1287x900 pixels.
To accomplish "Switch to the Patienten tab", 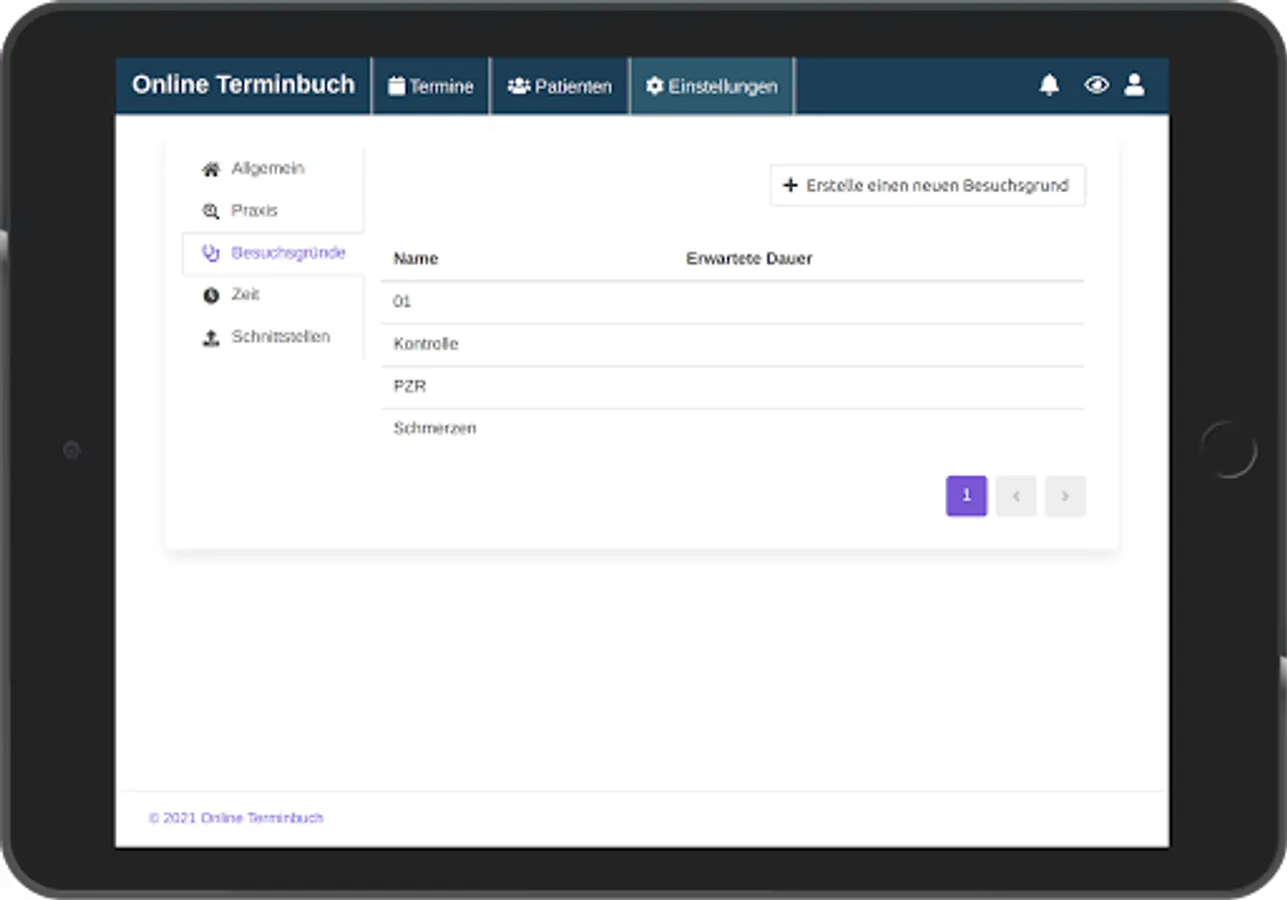I will pyautogui.click(x=560, y=86).
